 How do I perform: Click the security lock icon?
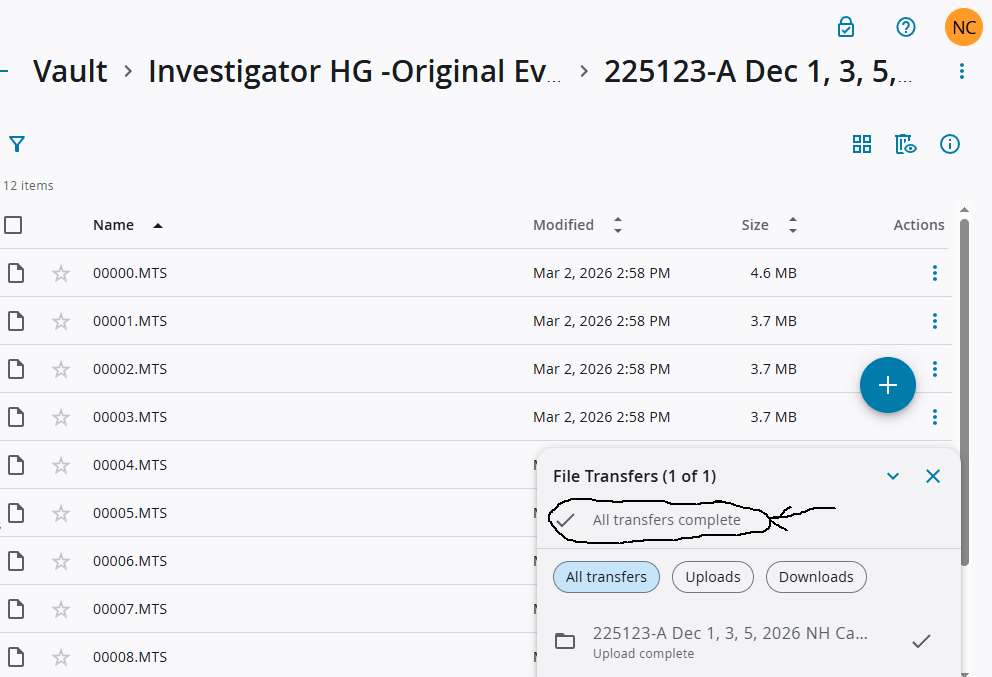pos(845,27)
